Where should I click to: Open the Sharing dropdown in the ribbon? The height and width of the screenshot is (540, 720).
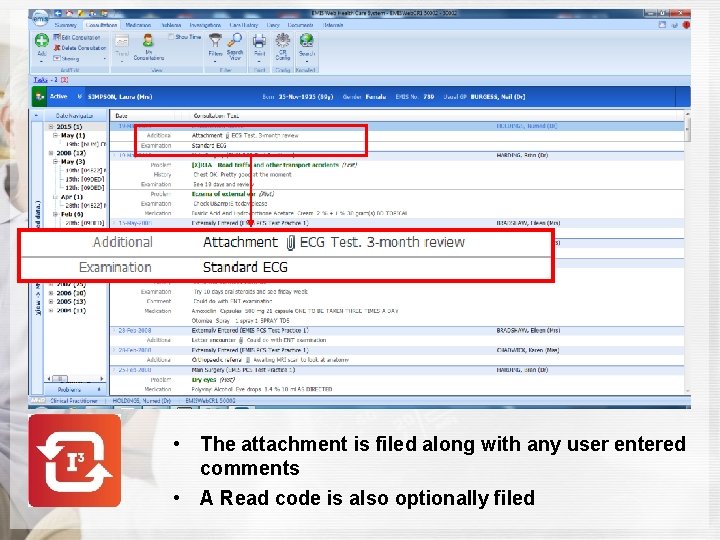79,58
